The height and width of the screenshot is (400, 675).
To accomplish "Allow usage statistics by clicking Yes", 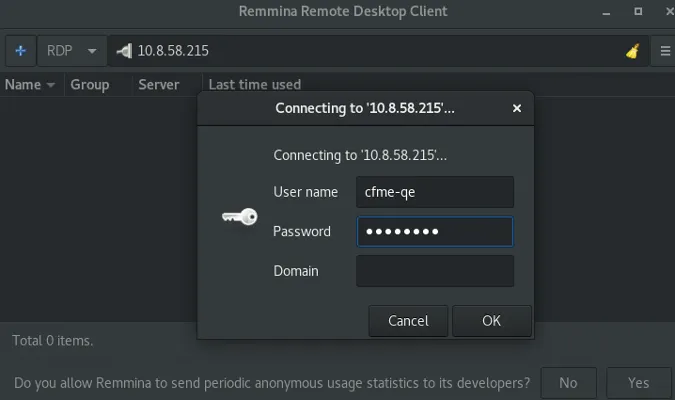I will [x=638, y=382].
